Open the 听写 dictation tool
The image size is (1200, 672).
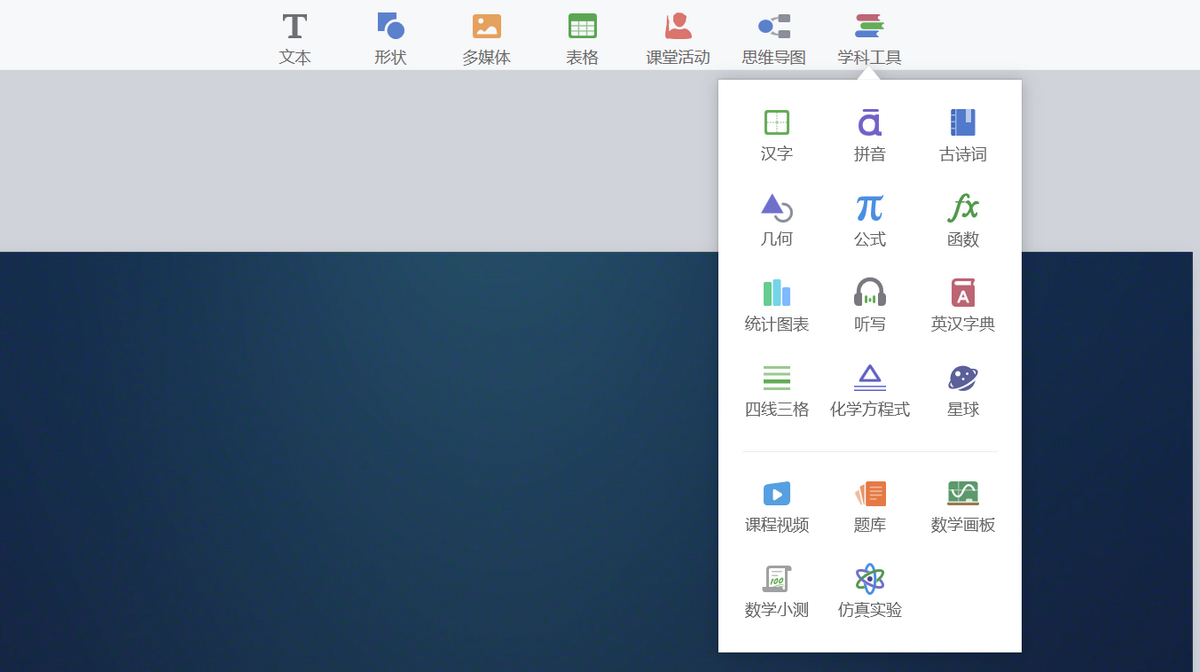coord(870,306)
